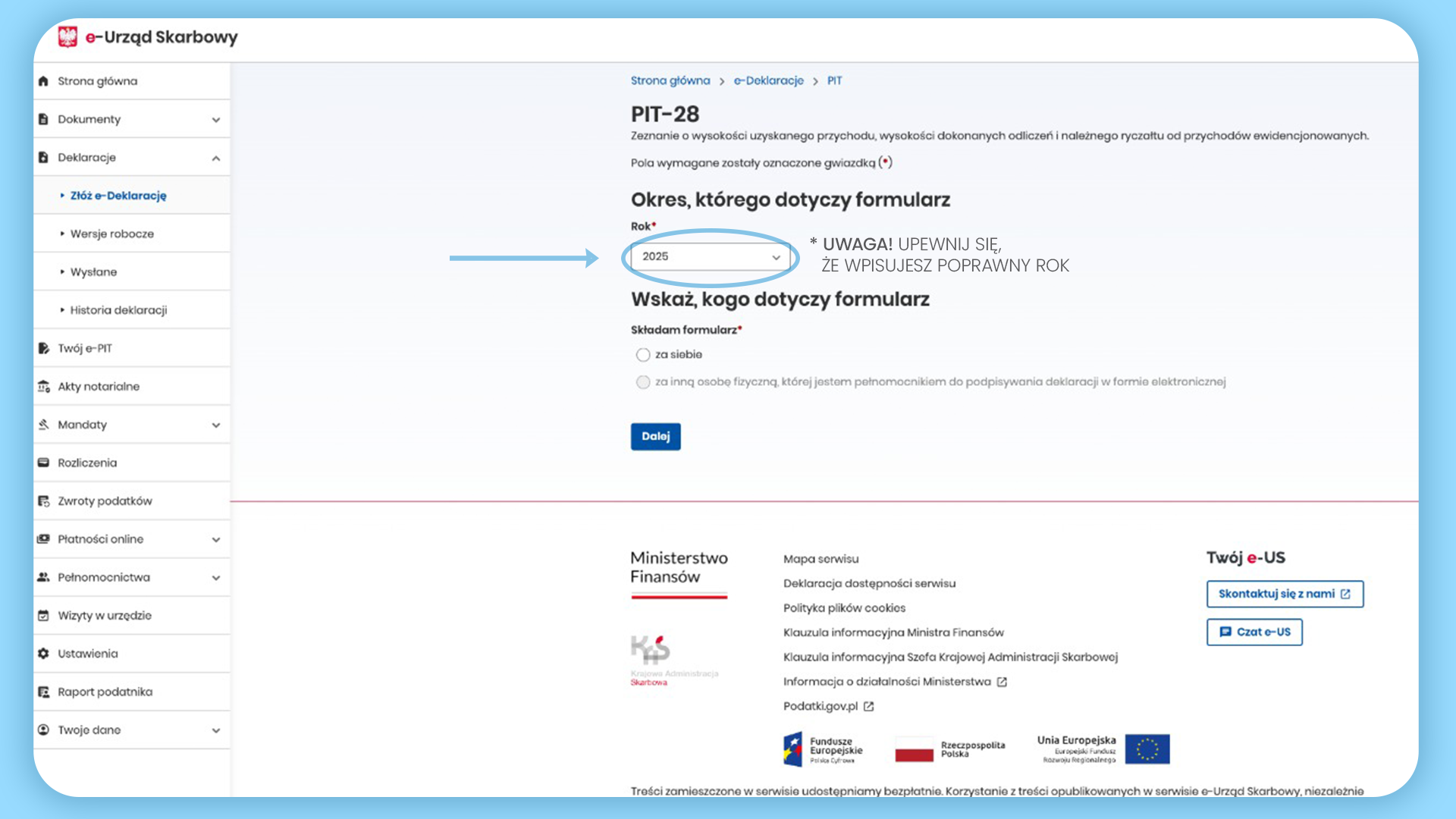Screen dimensions: 1456x819
Task: Select the 'za inną osobę fizyczną' radio option
Action: (x=643, y=382)
